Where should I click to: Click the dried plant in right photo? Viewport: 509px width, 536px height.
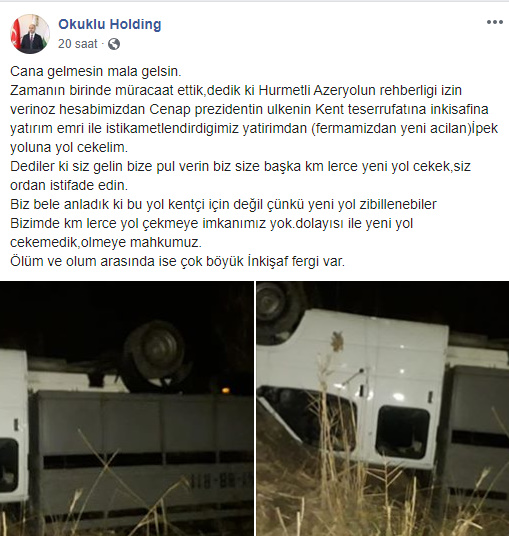click(x=337, y=341)
